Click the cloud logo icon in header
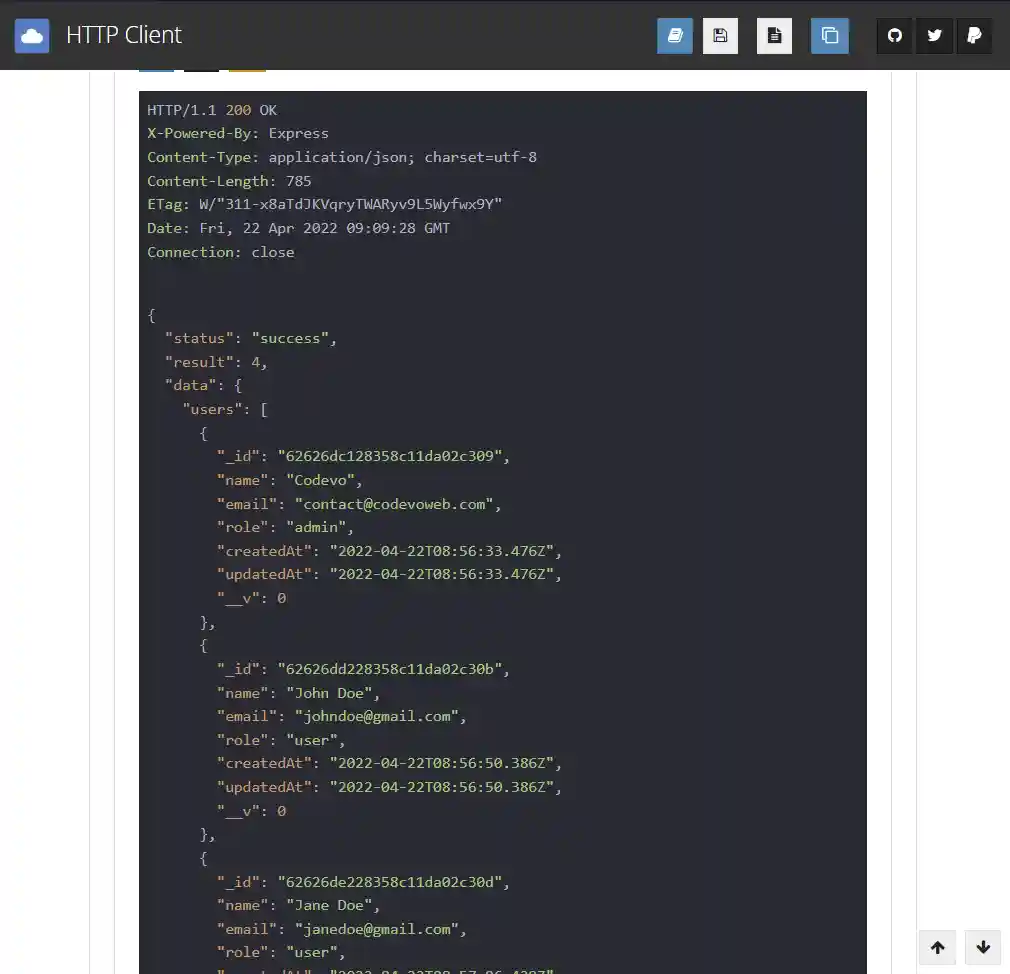The height and width of the screenshot is (974, 1010). (32, 36)
